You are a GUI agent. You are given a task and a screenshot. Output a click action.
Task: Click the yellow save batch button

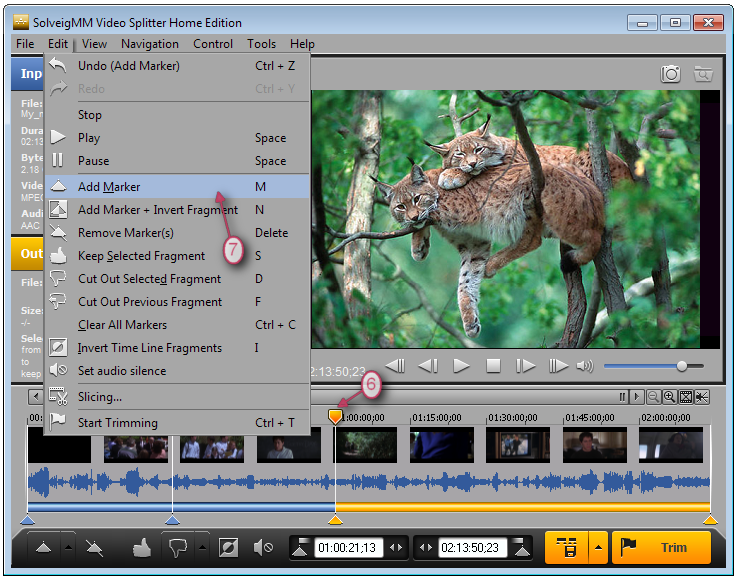click(566, 548)
